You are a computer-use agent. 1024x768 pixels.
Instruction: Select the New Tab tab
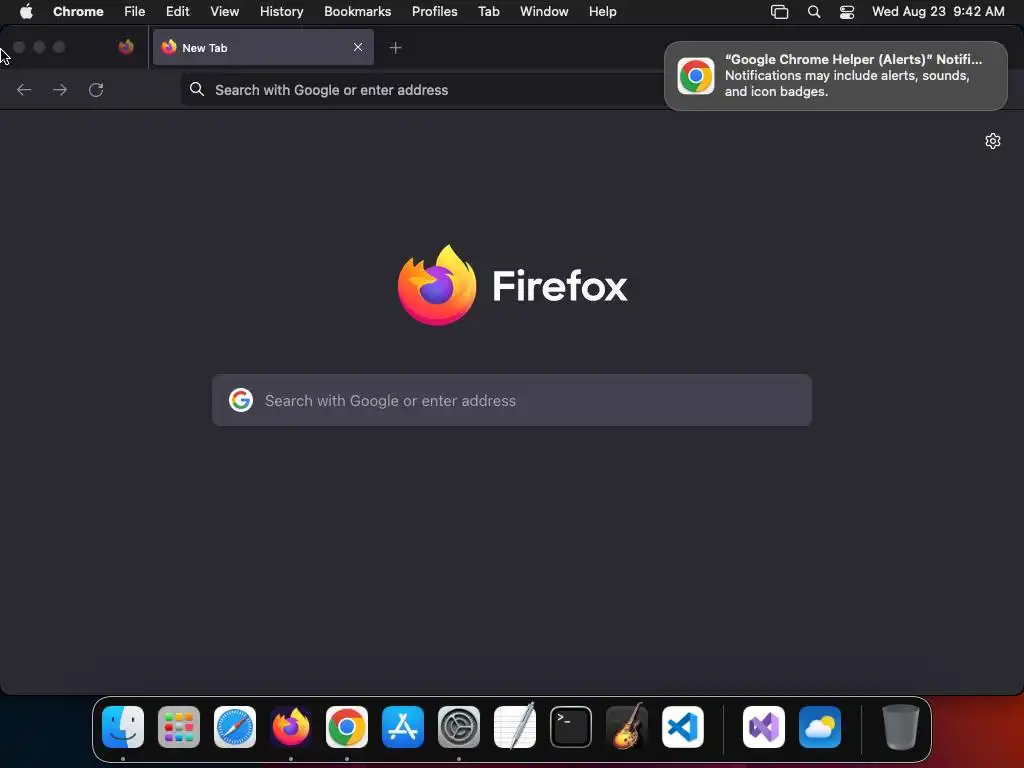coord(263,47)
